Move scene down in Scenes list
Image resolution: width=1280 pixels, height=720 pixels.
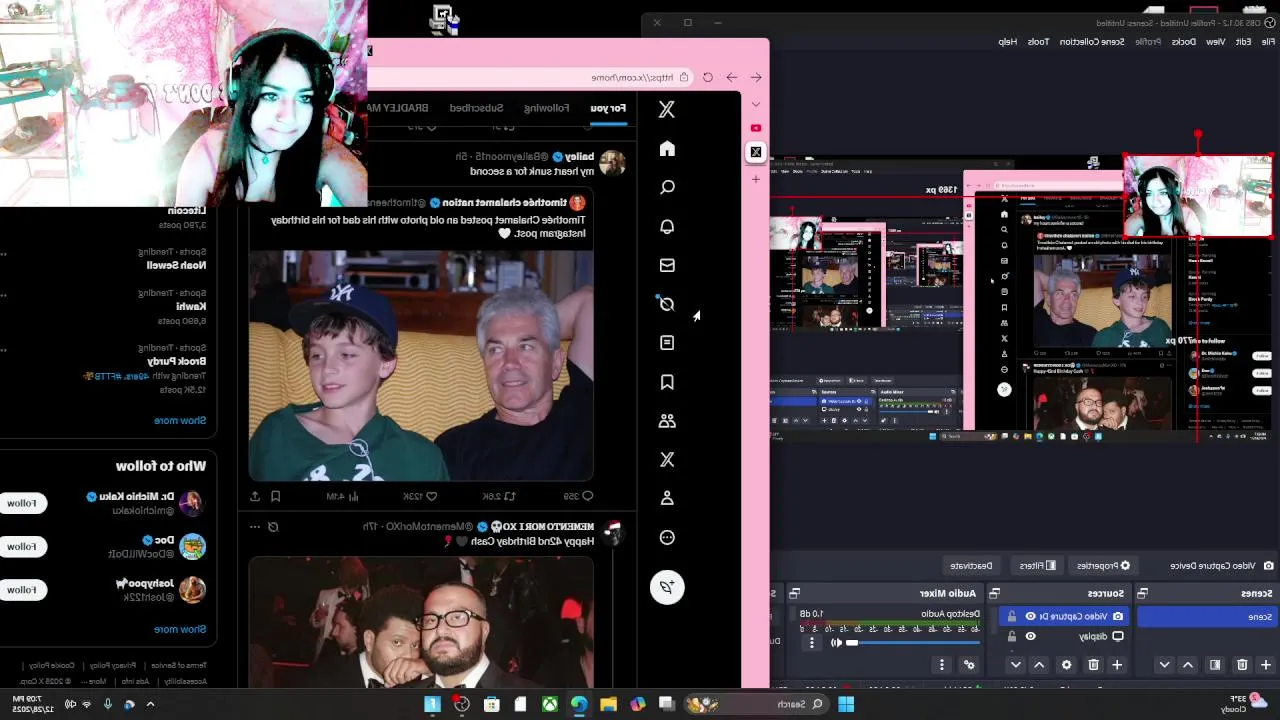click(x=1164, y=665)
